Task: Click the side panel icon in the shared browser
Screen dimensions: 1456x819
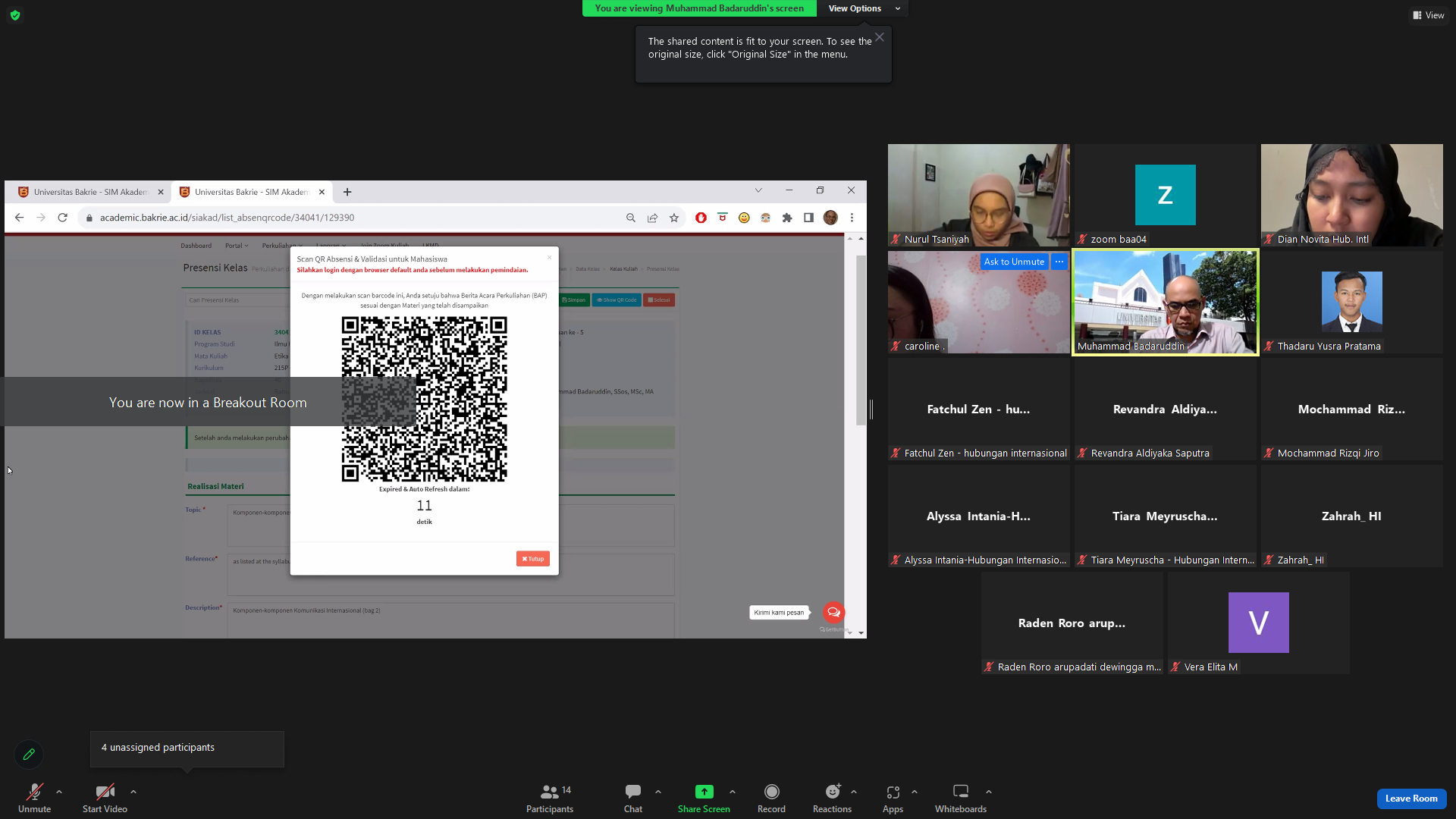Action: [x=809, y=218]
